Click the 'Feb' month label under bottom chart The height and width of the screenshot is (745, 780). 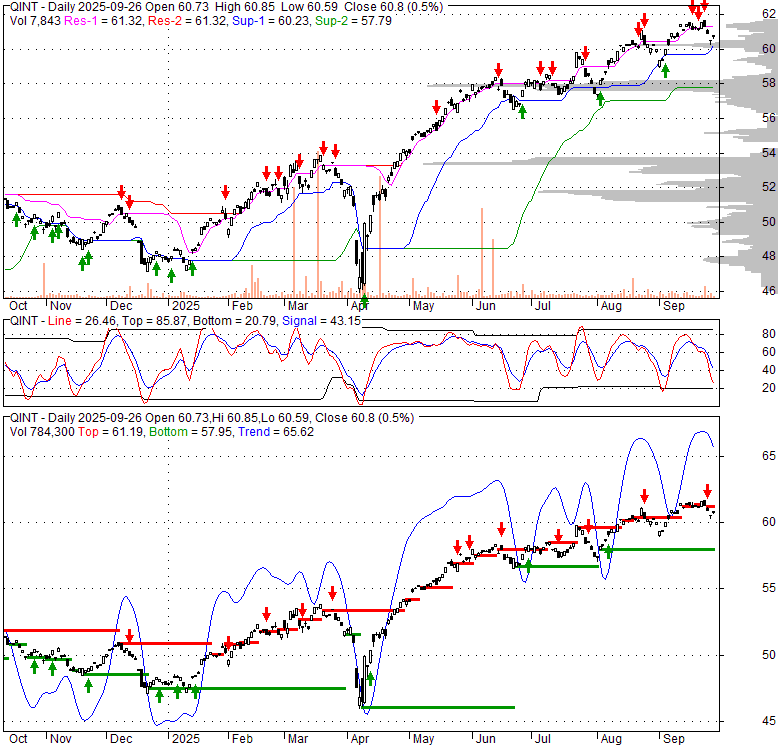(242, 739)
